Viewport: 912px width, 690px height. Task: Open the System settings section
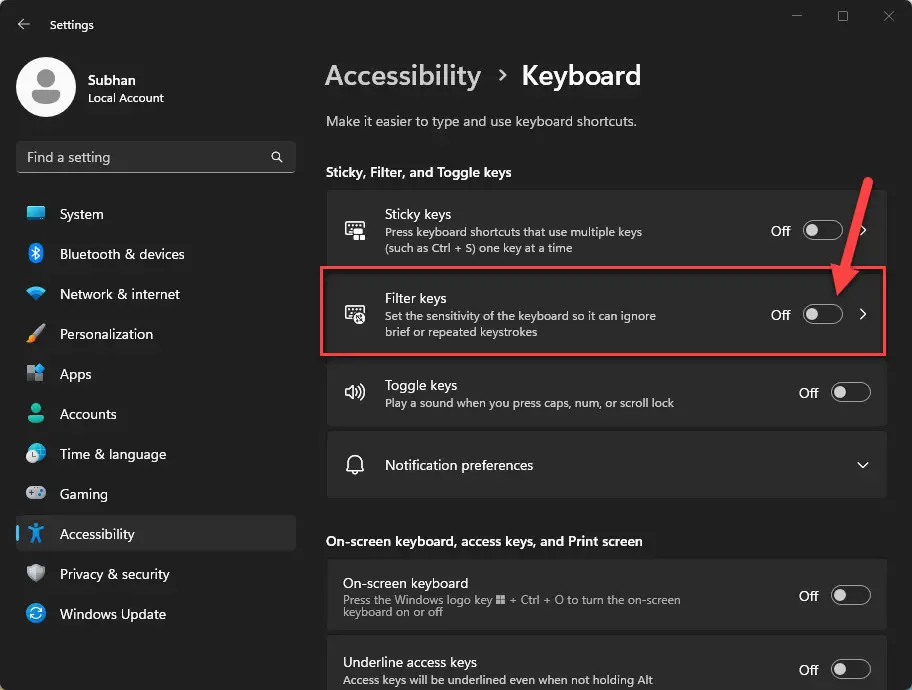pos(156,214)
